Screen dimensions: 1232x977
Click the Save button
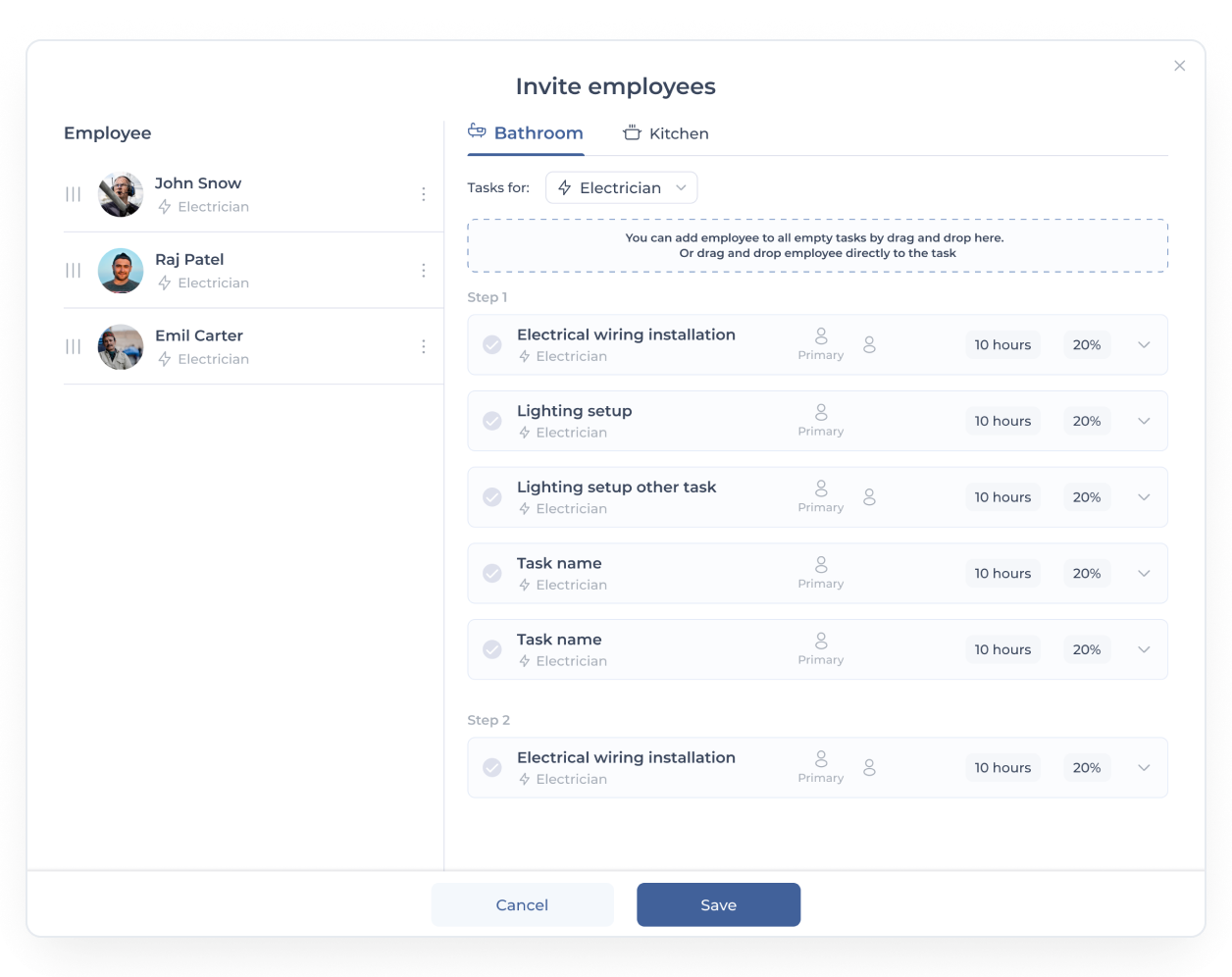(x=719, y=904)
